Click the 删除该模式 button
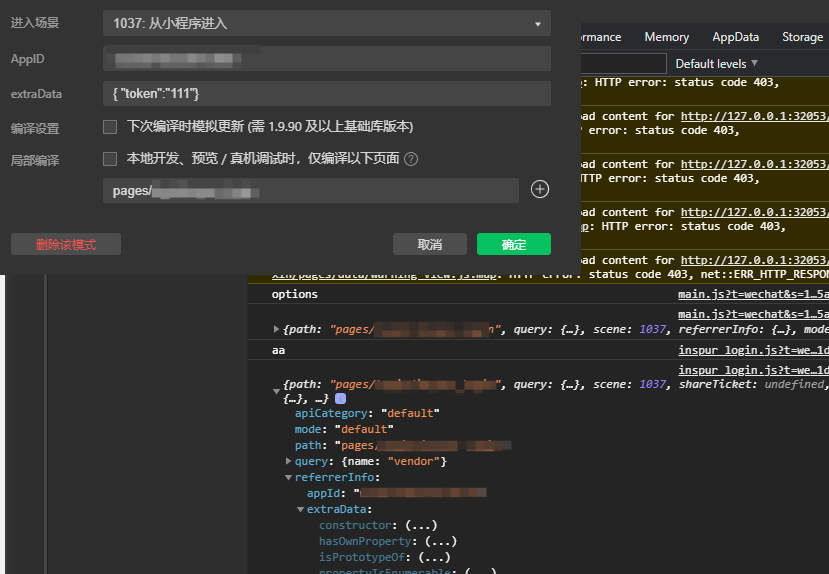 (66, 244)
